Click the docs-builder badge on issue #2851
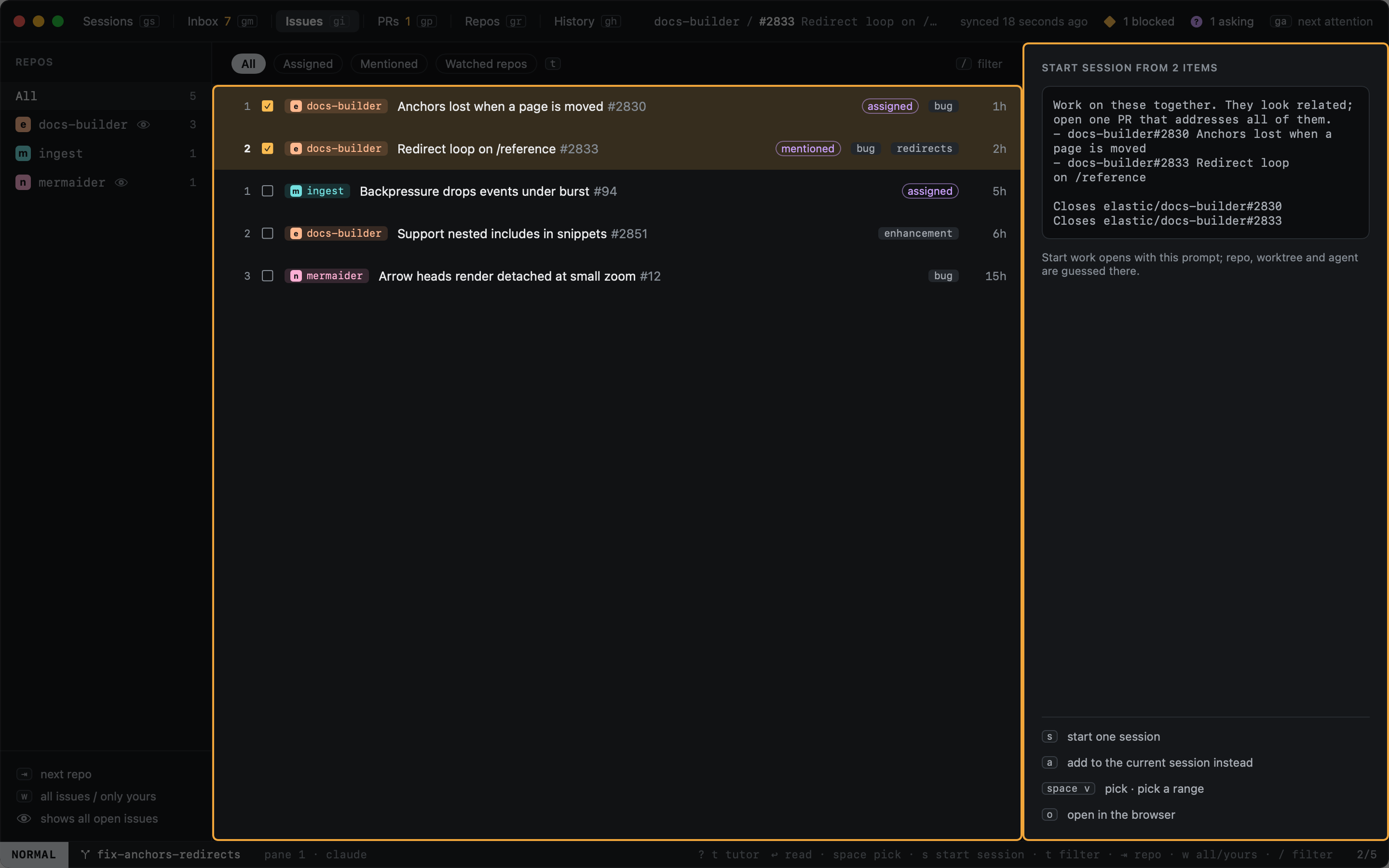1389x868 pixels. click(336, 234)
